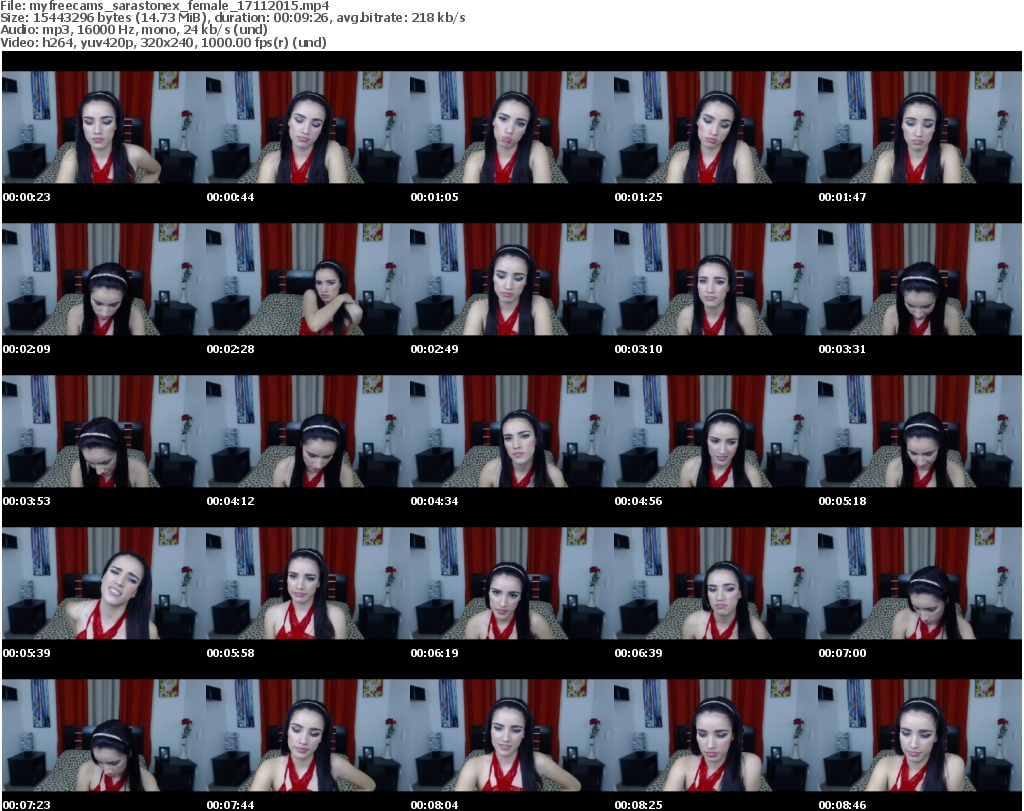1024x811 pixels.
Task: Click timestamp label 00:03:10
Action: pyautogui.click(x=638, y=349)
